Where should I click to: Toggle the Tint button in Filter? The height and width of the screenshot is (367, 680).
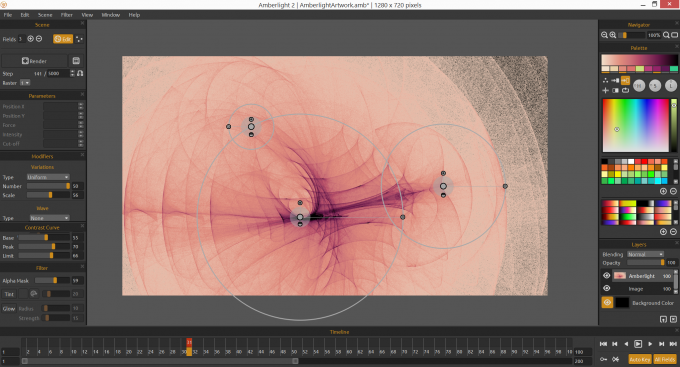pyautogui.click(x=9, y=294)
